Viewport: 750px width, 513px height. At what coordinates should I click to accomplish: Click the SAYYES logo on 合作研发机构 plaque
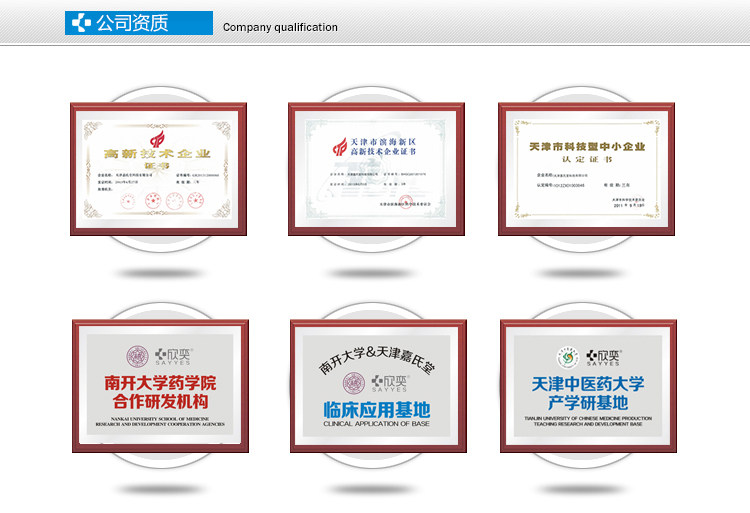(173, 357)
